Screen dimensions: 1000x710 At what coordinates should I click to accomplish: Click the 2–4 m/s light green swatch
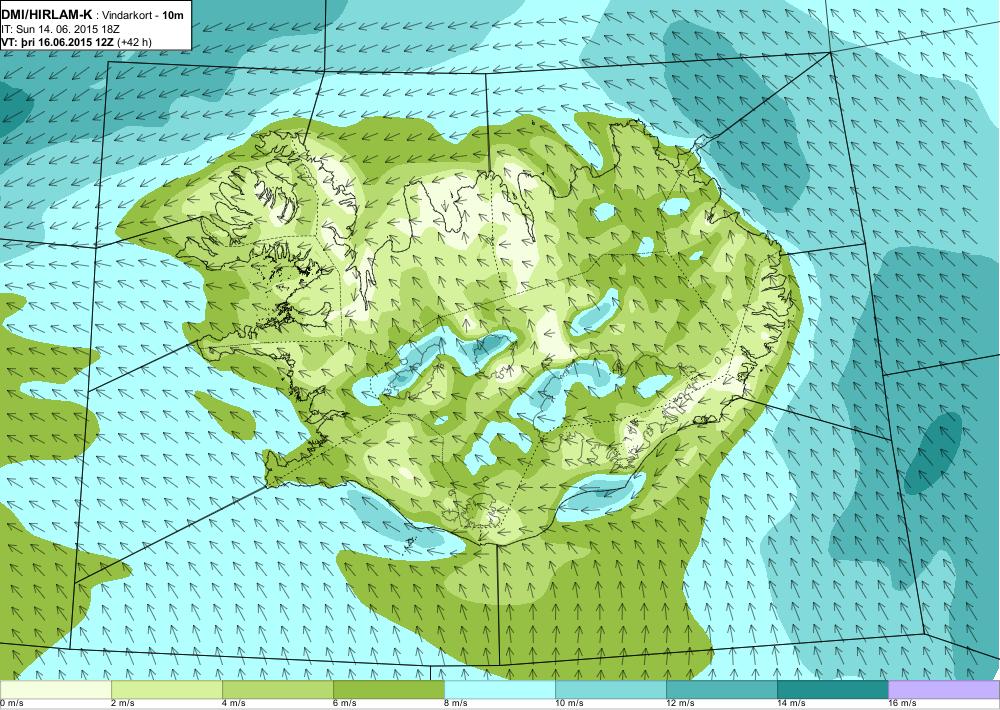tap(167, 689)
